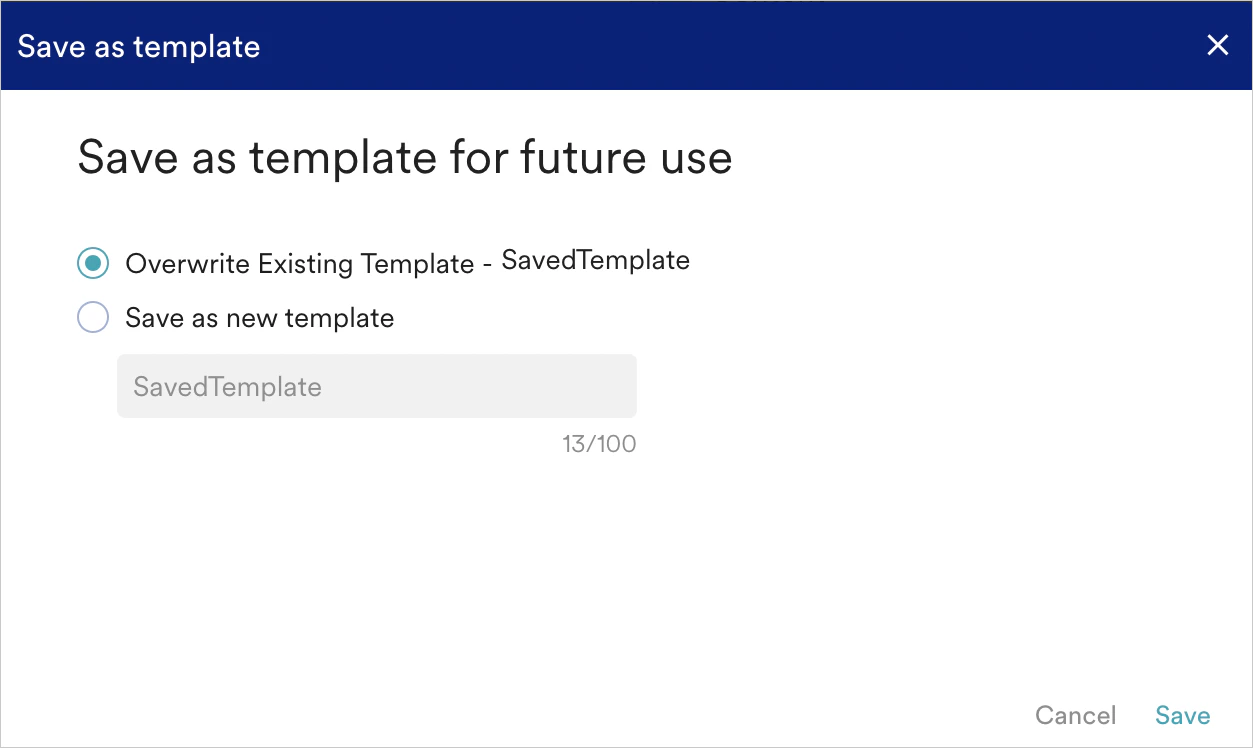
Task: Select the Overwrite Existing Template option
Action: click(92, 263)
